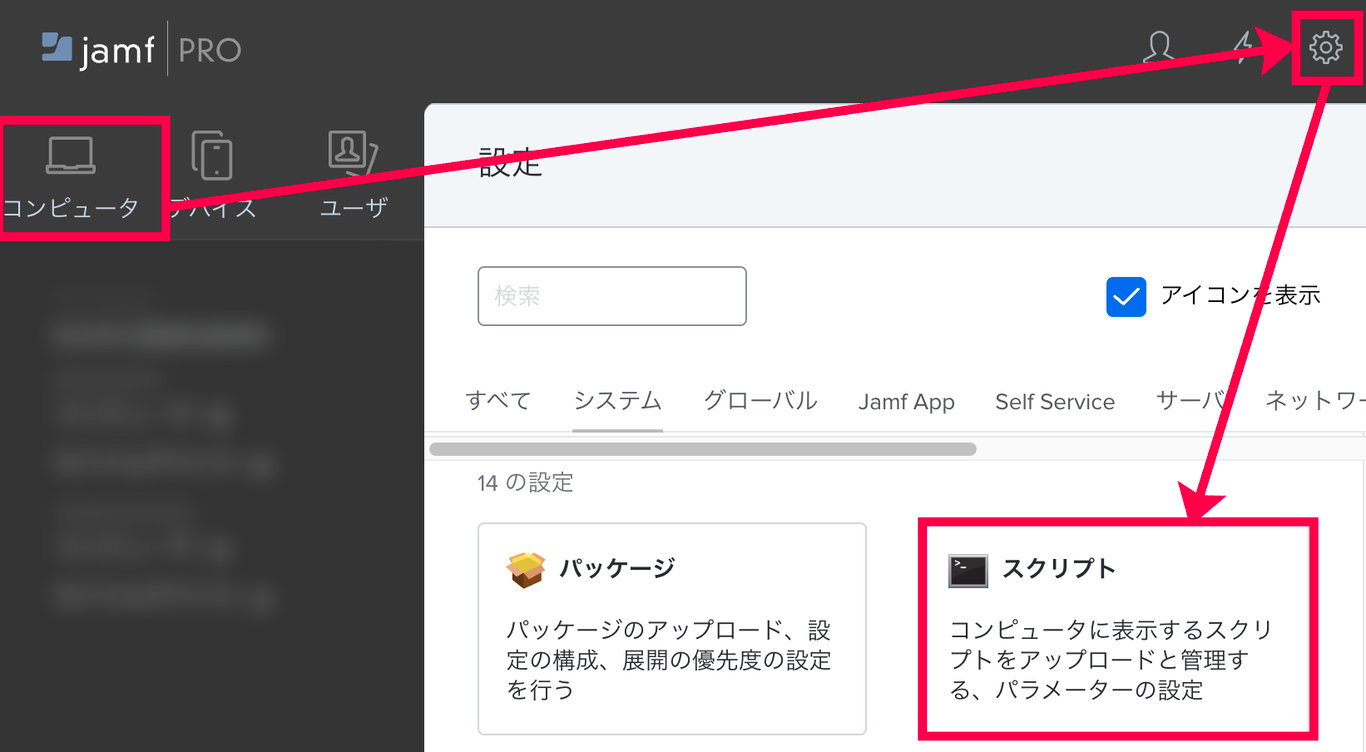Switch to the グローバル tab
Image resolution: width=1366 pixels, height=752 pixels.
click(x=760, y=401)
